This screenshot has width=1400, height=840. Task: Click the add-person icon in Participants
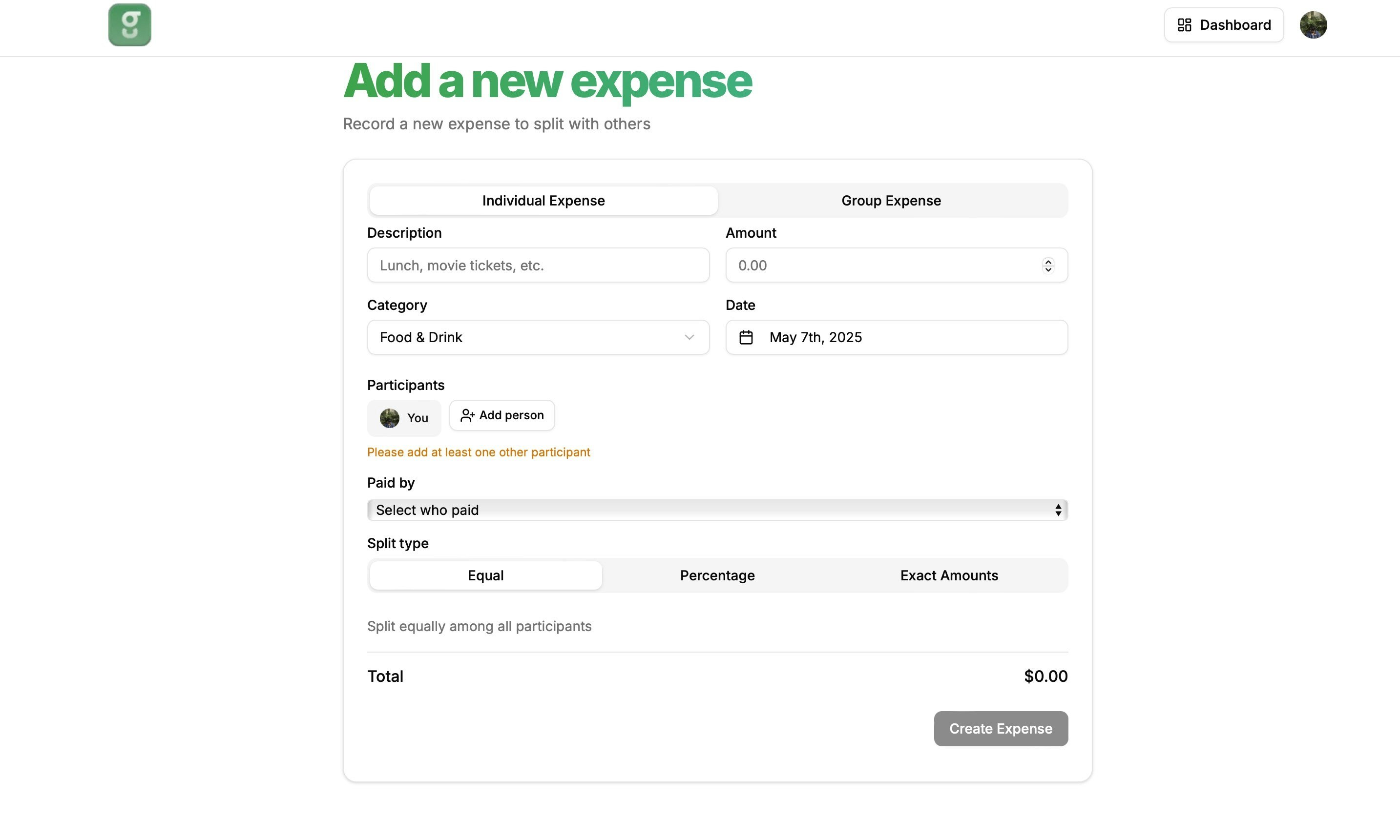[467, 415]
